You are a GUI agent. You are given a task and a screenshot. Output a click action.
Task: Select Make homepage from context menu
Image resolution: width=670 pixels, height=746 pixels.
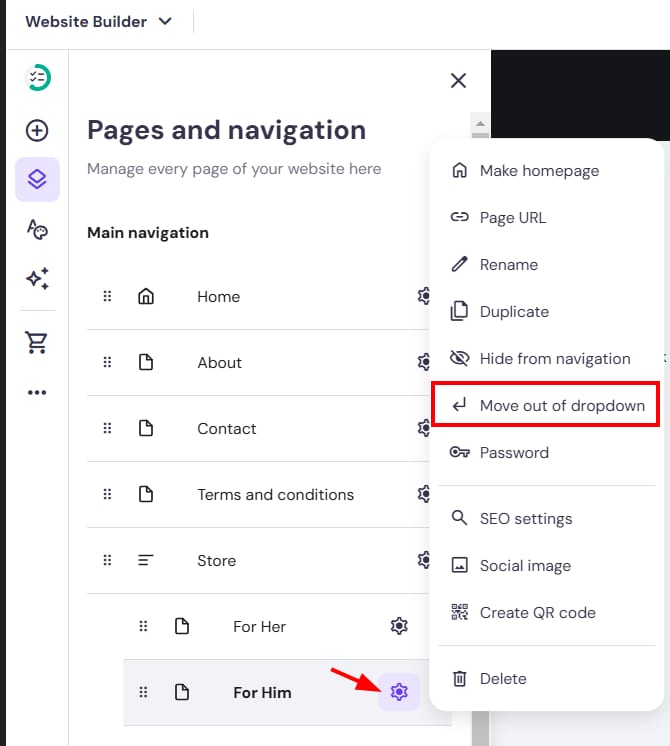[539, 171]
